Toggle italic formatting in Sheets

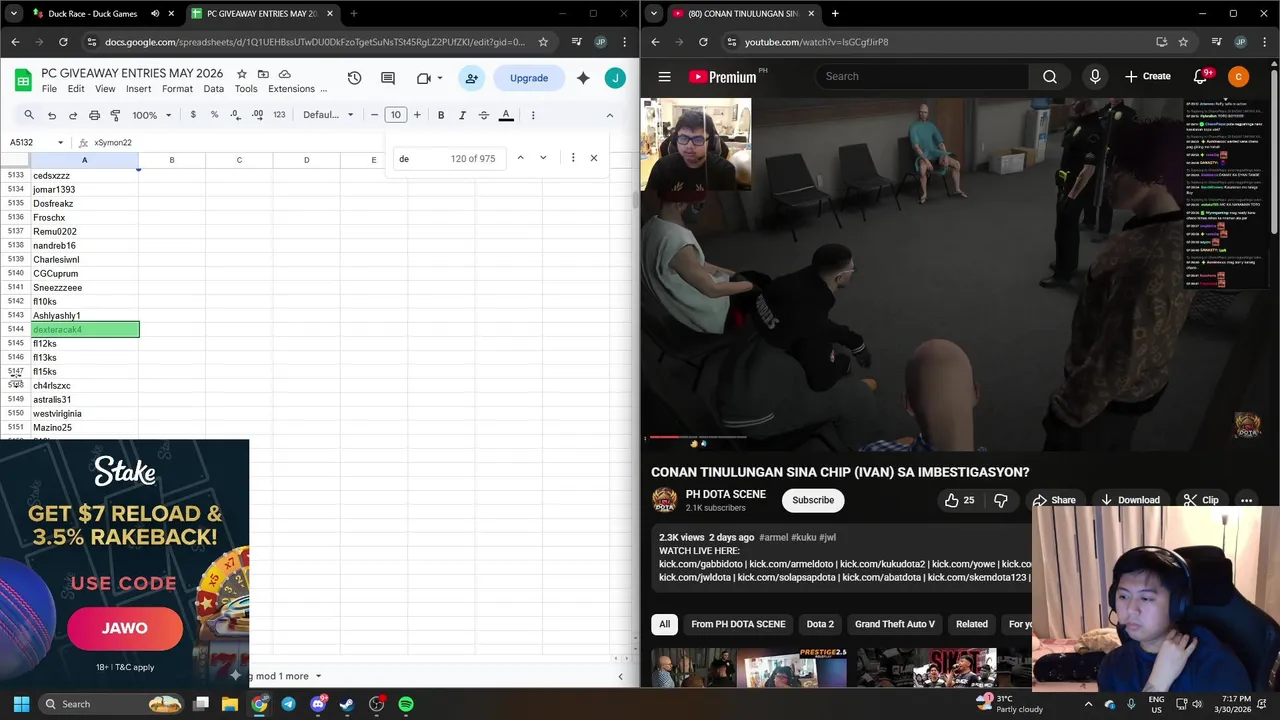click(462, 115)
